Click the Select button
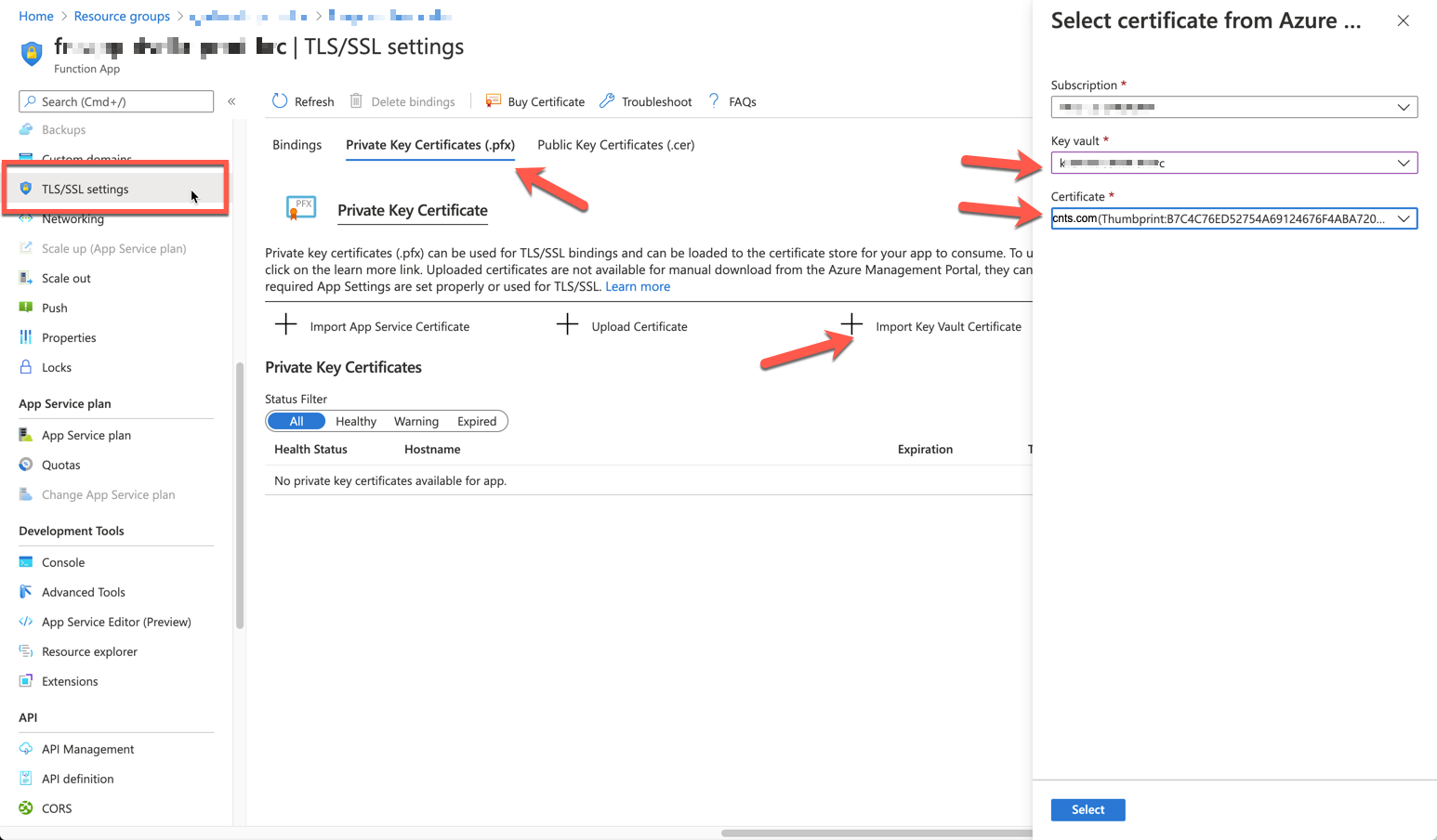Viewport: 1437px width, 840px height. tap(1088, 809)
